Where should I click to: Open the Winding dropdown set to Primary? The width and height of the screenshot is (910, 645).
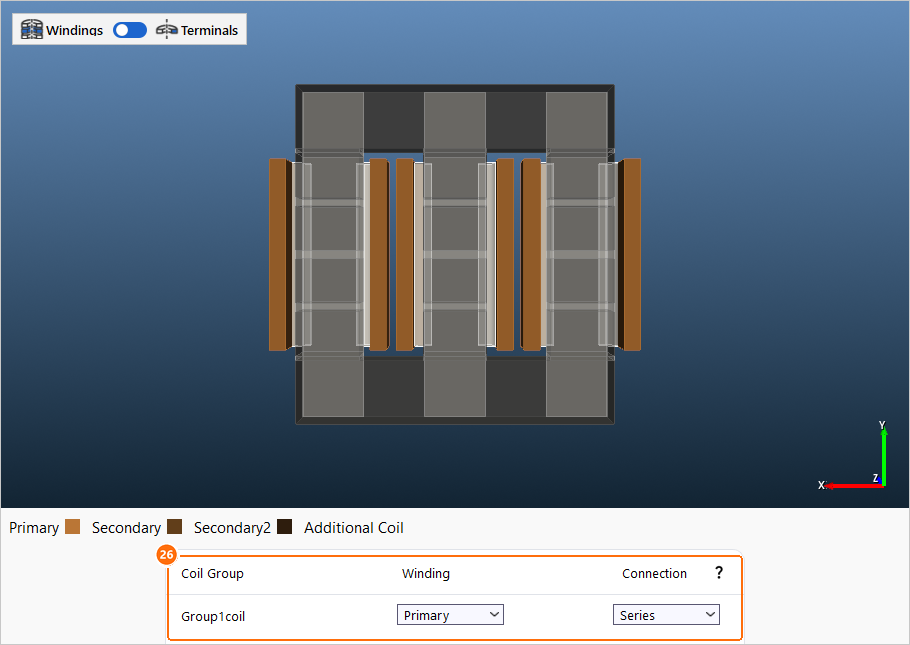point(450,615)
